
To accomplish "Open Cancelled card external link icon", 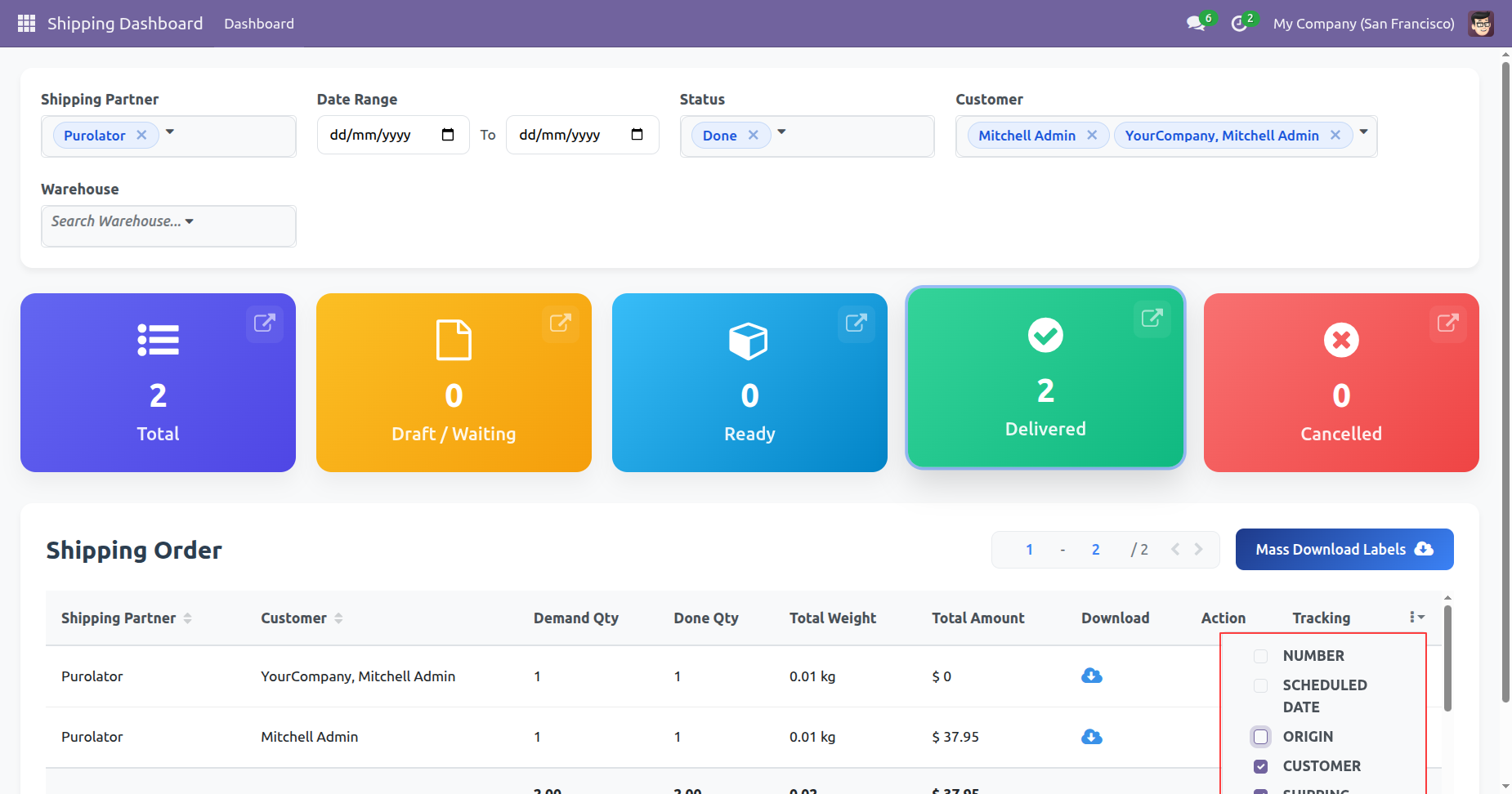I will point(1447,323).
